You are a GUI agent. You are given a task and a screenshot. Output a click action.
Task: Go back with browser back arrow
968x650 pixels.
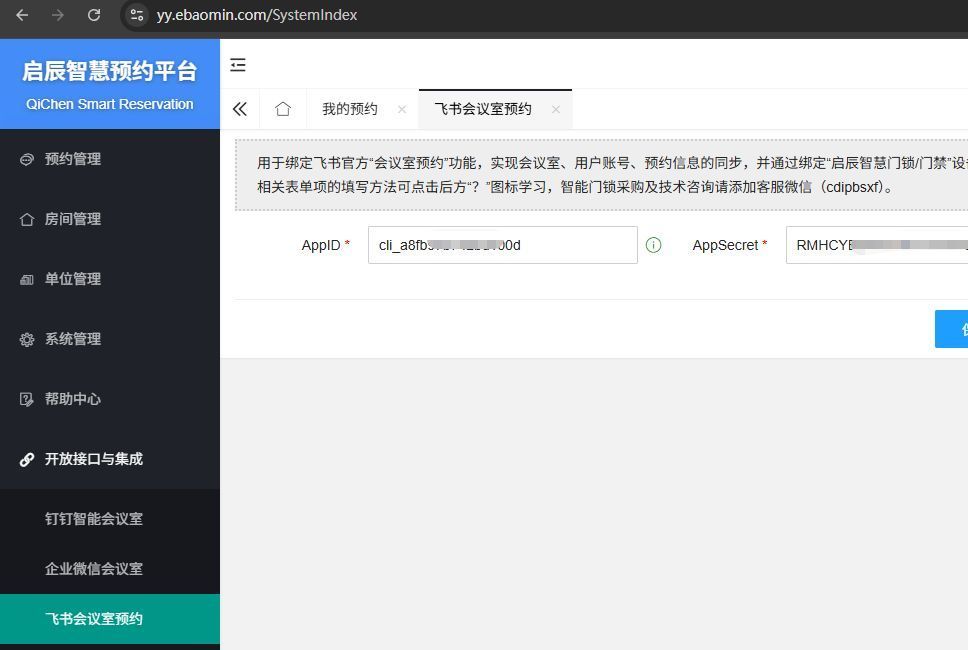tap(22, 15)
